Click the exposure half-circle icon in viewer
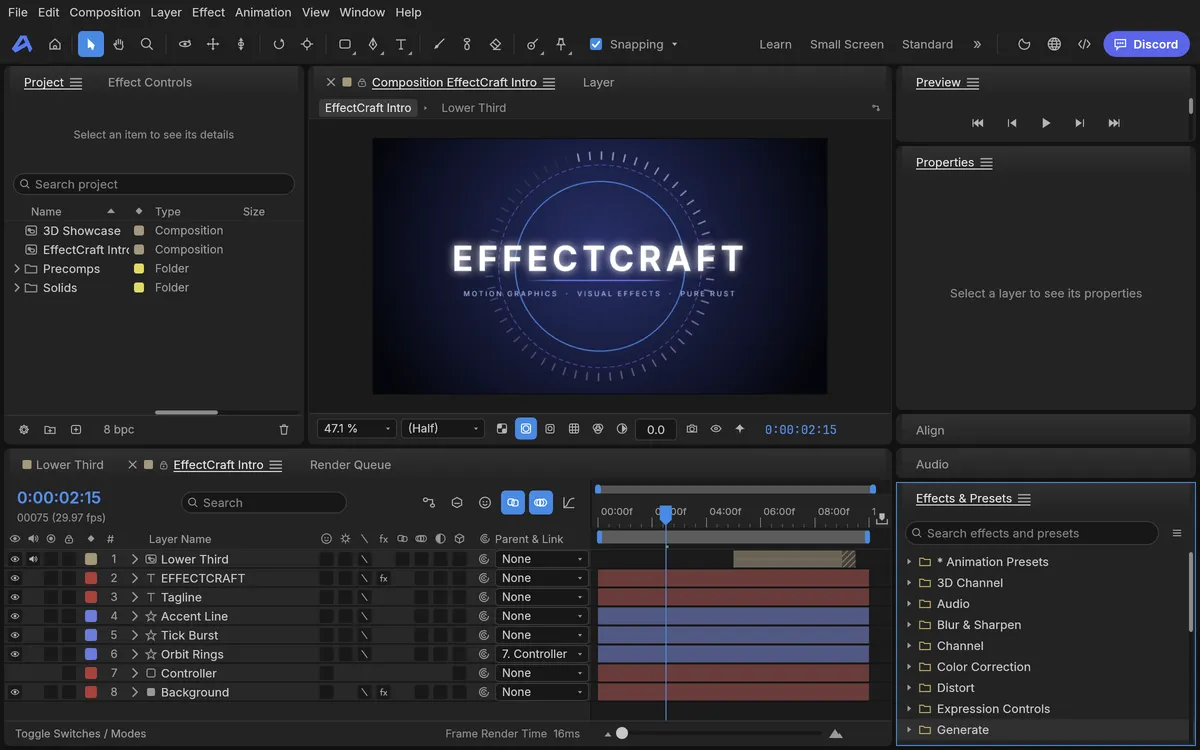Image resolution: width=1200 pixels, height=750 pixels. 622,429
